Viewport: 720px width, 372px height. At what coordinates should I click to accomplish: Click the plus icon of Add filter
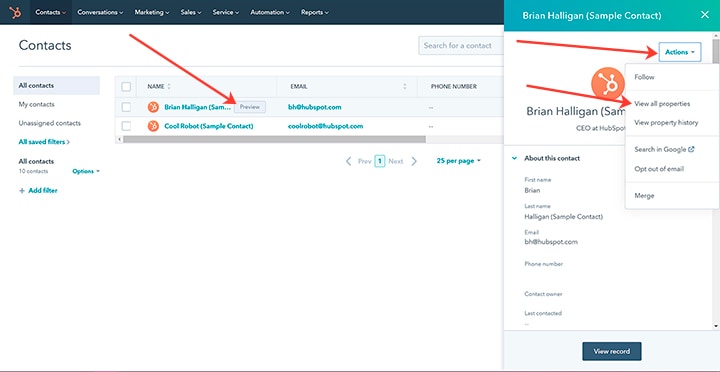click(x=22, y=191)
